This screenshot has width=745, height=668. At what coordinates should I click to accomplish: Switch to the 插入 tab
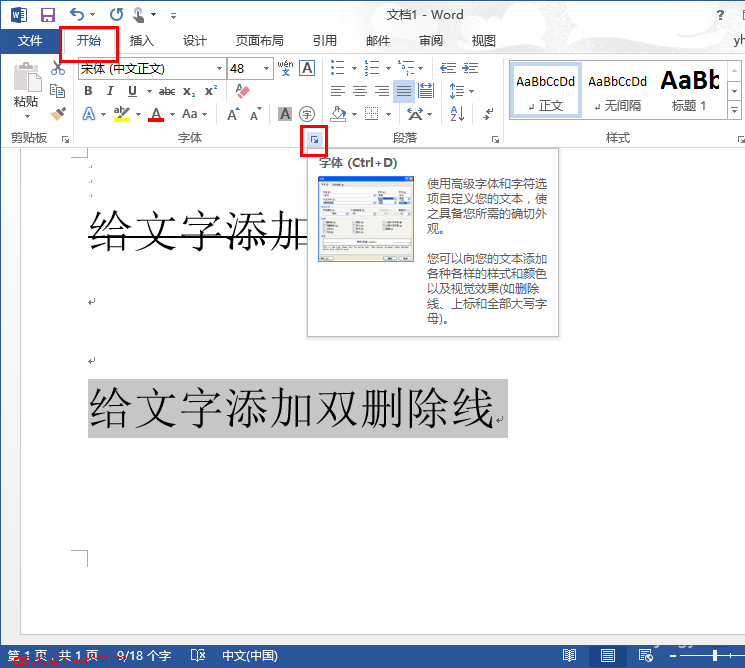click(x=142, y=41)
